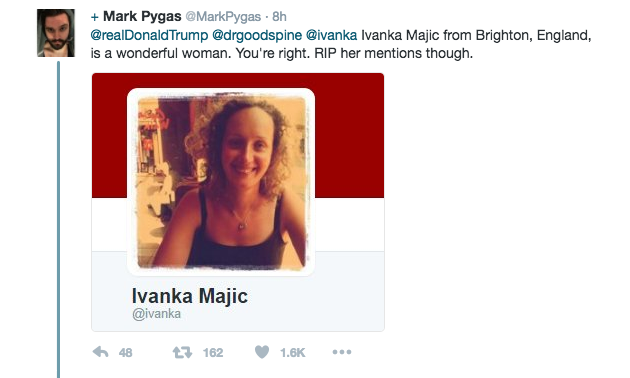Click the plus icon before Mark Pygas
Screen dimensions: 630x378
[94, 17]
